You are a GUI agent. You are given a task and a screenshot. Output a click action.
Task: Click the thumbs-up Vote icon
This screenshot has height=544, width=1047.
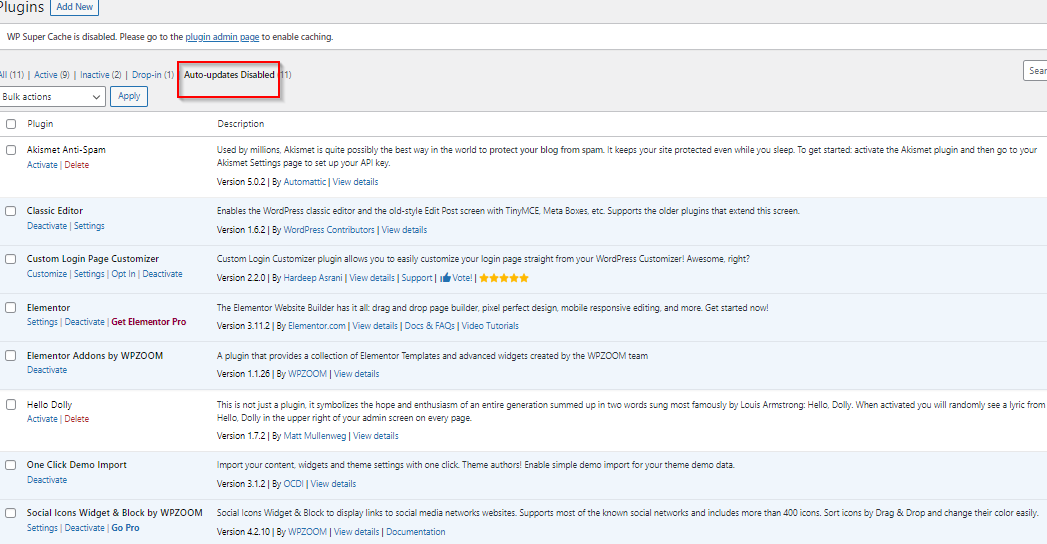click(x=445, y=278)
